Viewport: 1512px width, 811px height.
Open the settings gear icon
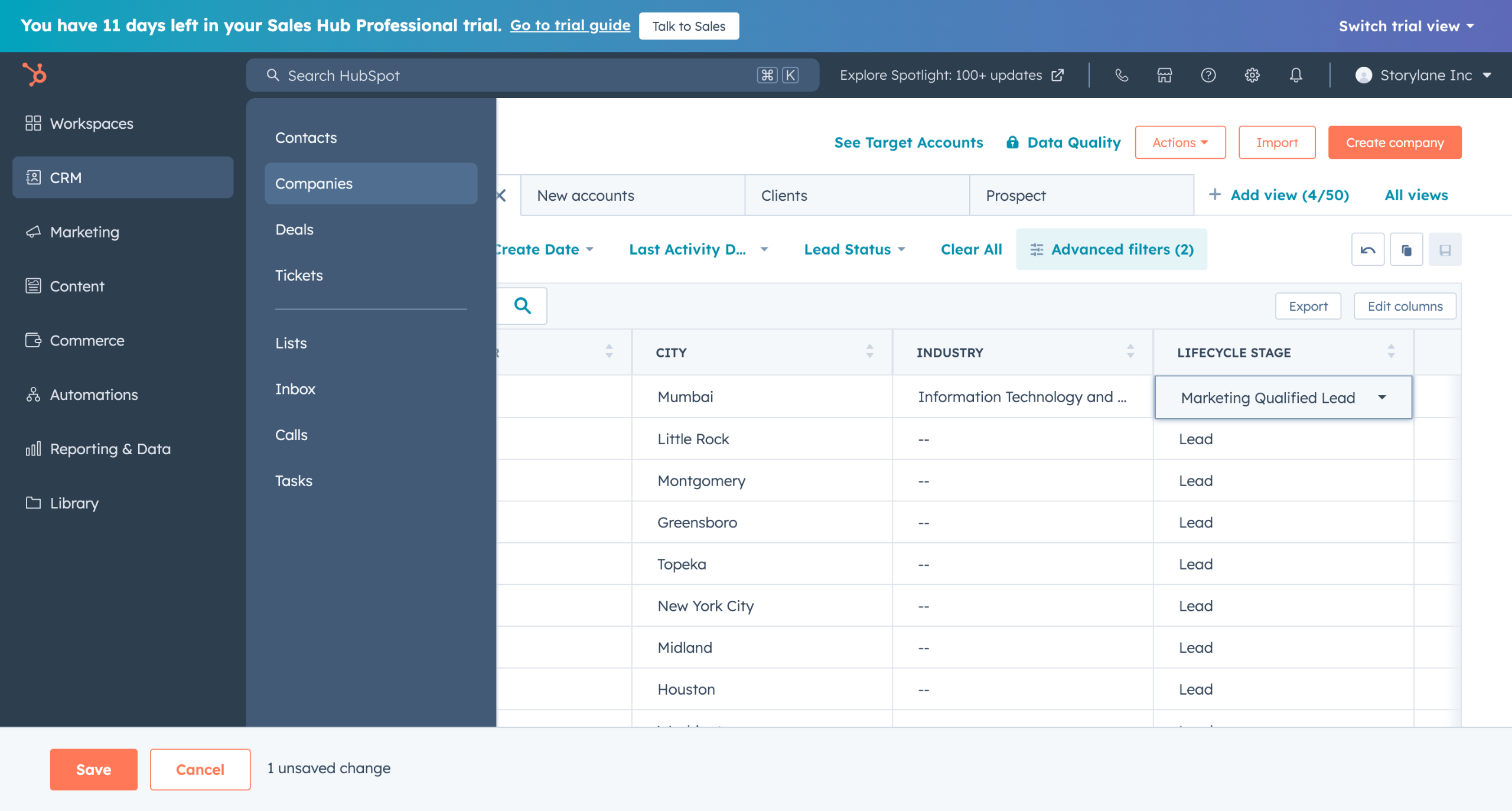[x=1252, y=75]
